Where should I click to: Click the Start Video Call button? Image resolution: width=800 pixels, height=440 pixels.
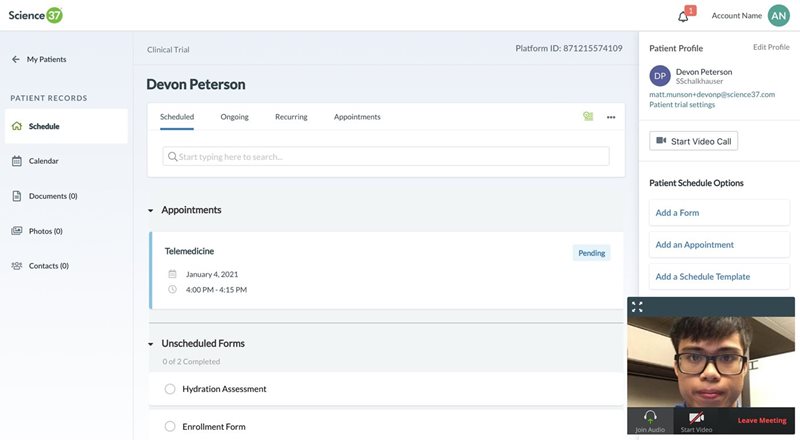pos(693,141)
